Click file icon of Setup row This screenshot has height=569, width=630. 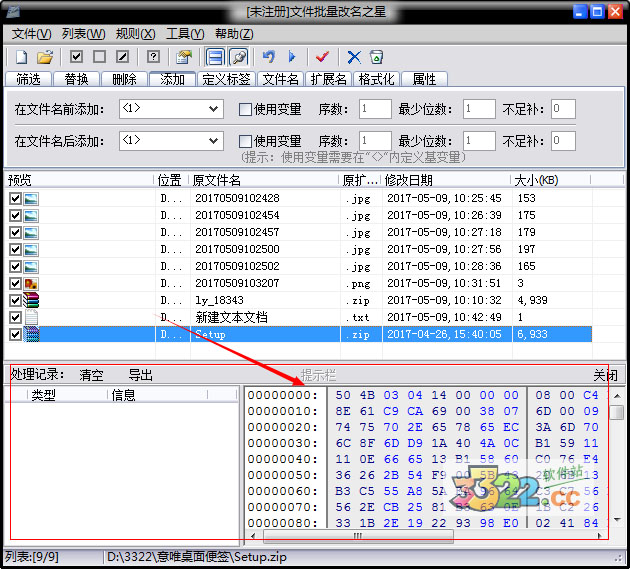31,334
